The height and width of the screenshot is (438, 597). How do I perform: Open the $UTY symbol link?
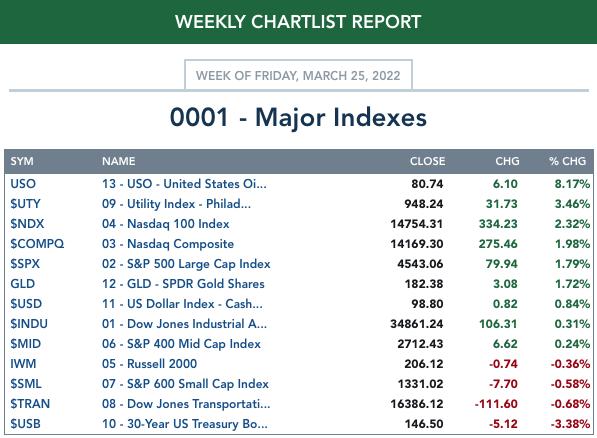[25, 204]
